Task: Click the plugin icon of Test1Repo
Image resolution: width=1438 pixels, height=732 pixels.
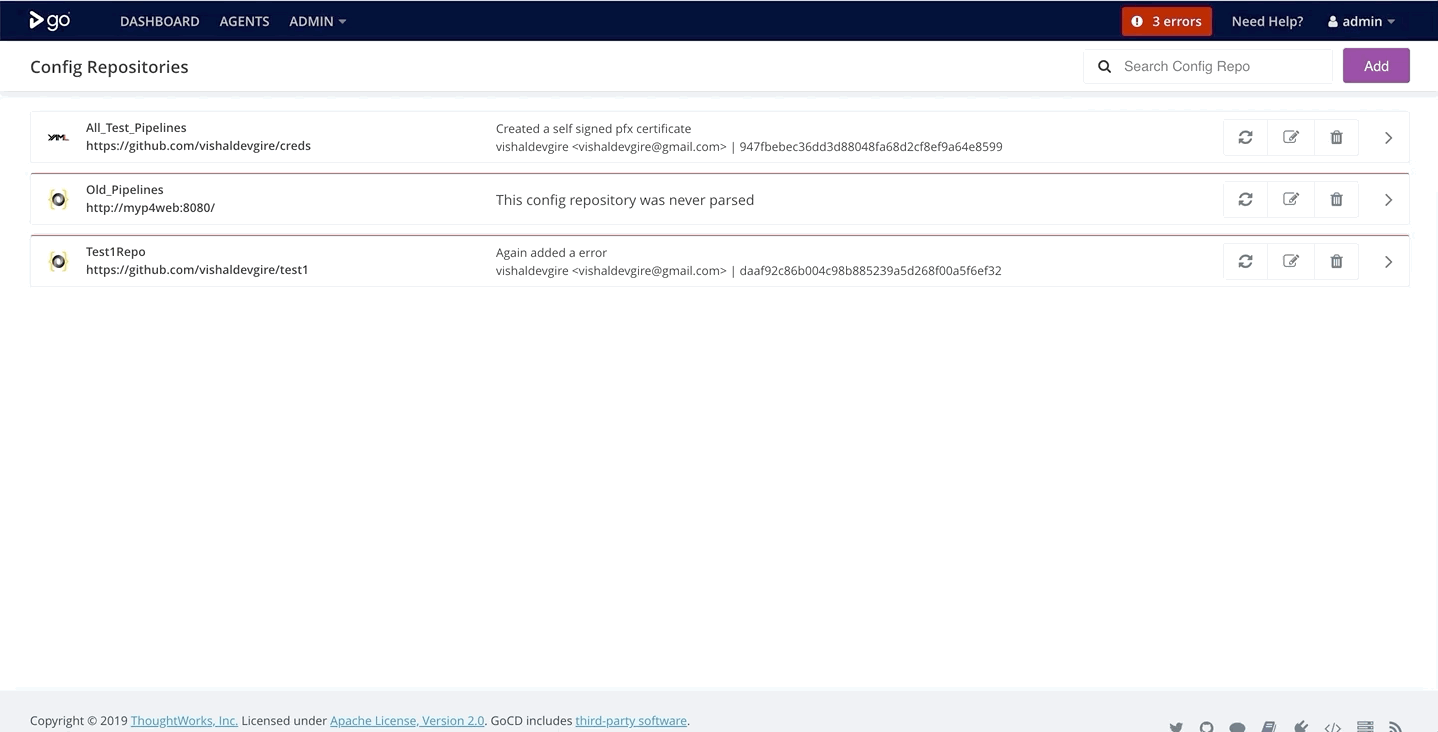Action: coord(58,261)
